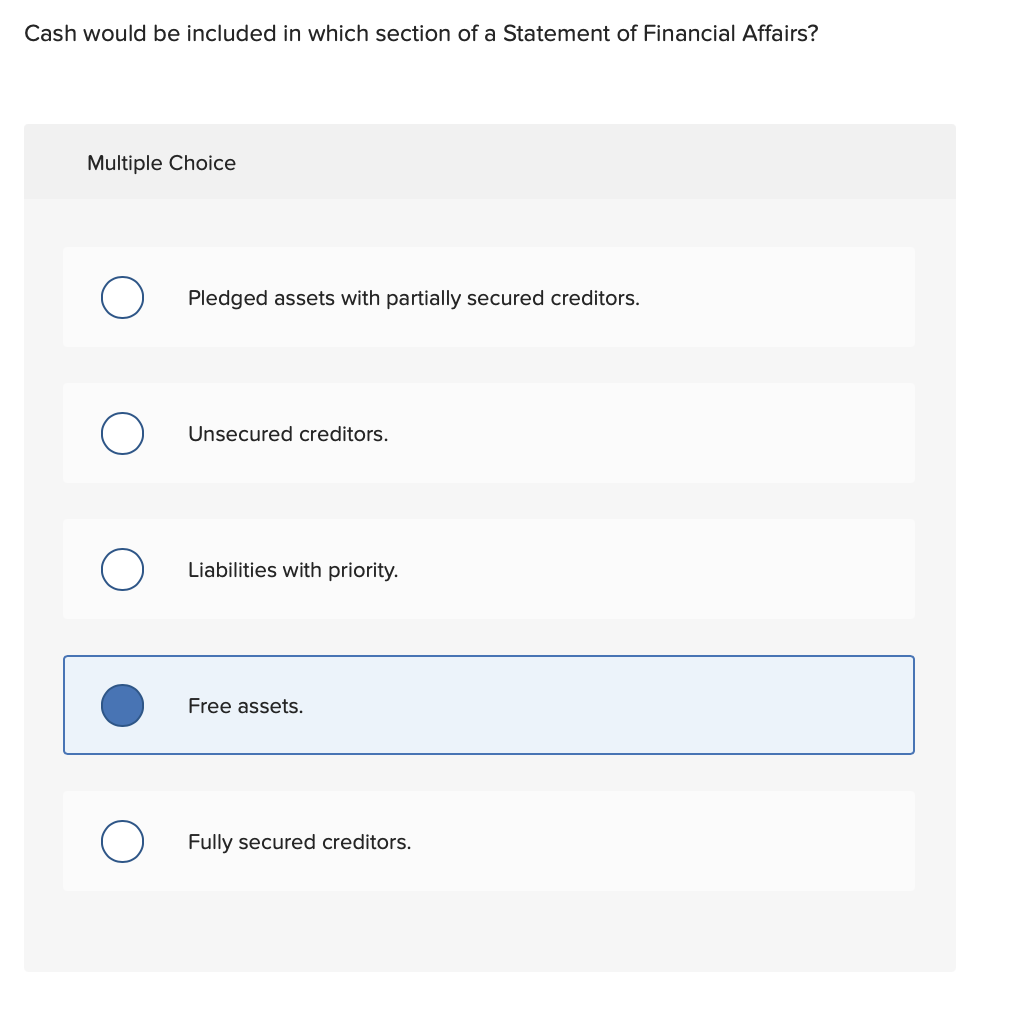Viewport: 1036px width, 1016px height.
Task: Click the gray header bar above the options
Action: point(600,160)
